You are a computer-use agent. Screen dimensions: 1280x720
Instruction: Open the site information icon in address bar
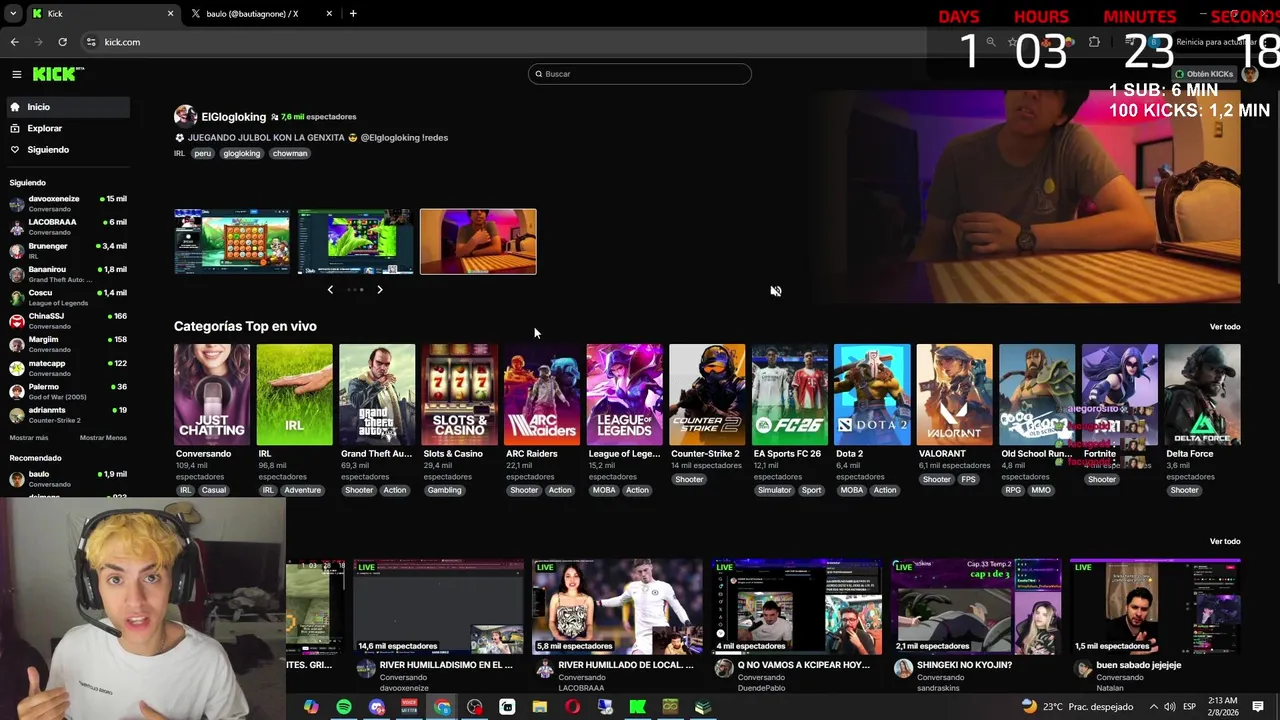(x=91, y=42)
